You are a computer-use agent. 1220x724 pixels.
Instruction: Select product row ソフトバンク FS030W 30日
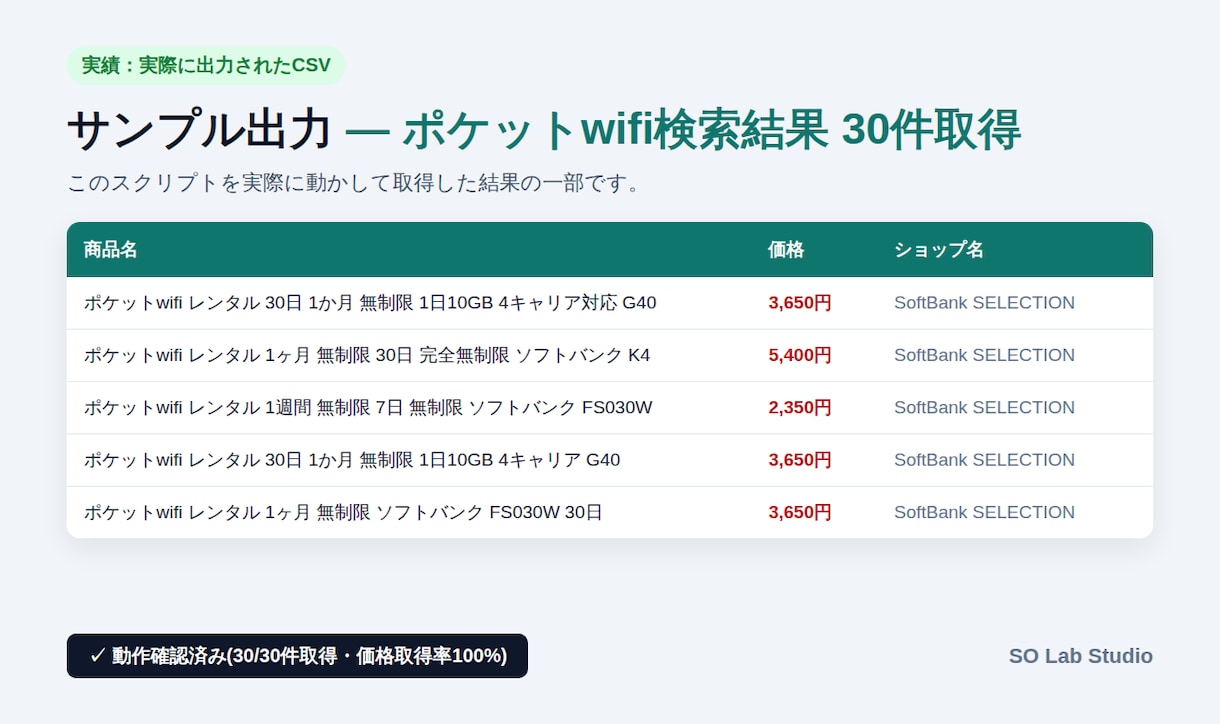click(610, 512)
